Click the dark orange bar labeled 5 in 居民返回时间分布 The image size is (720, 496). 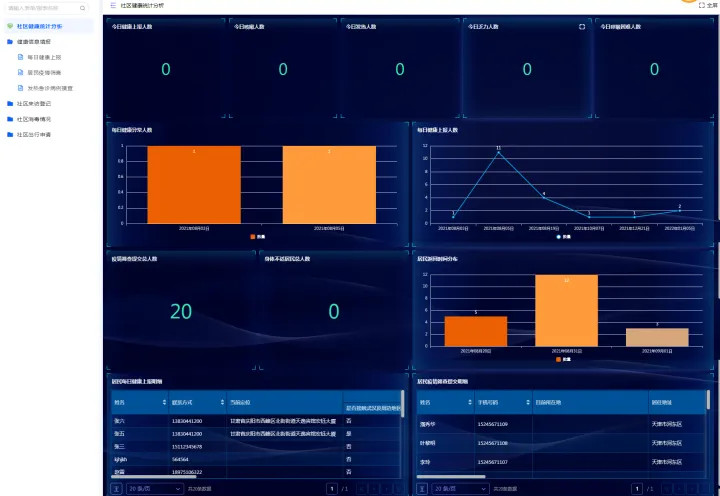coord(476,331)
